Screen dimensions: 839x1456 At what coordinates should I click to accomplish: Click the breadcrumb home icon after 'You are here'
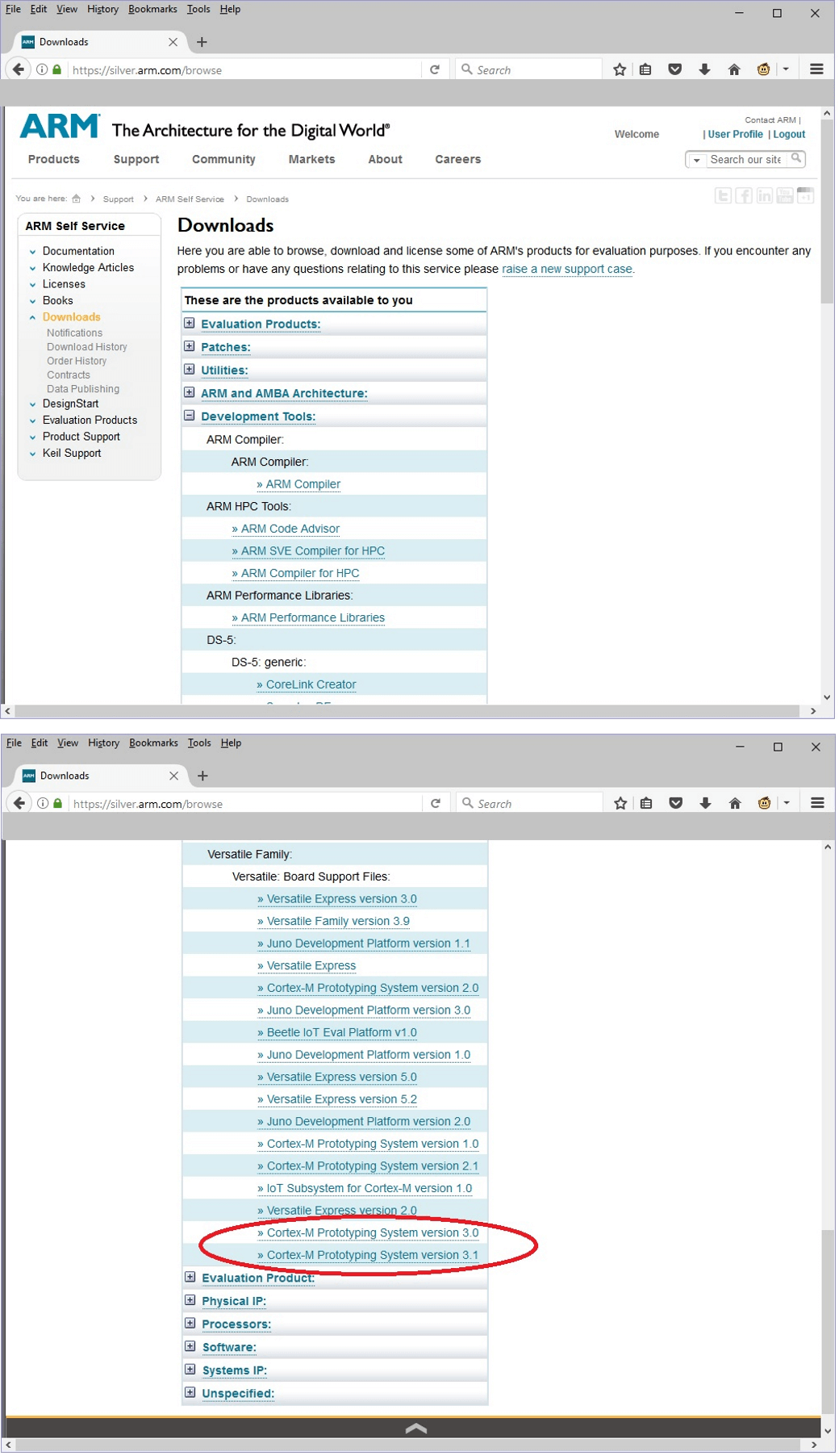pyautogui.click(x=77, y=199)
